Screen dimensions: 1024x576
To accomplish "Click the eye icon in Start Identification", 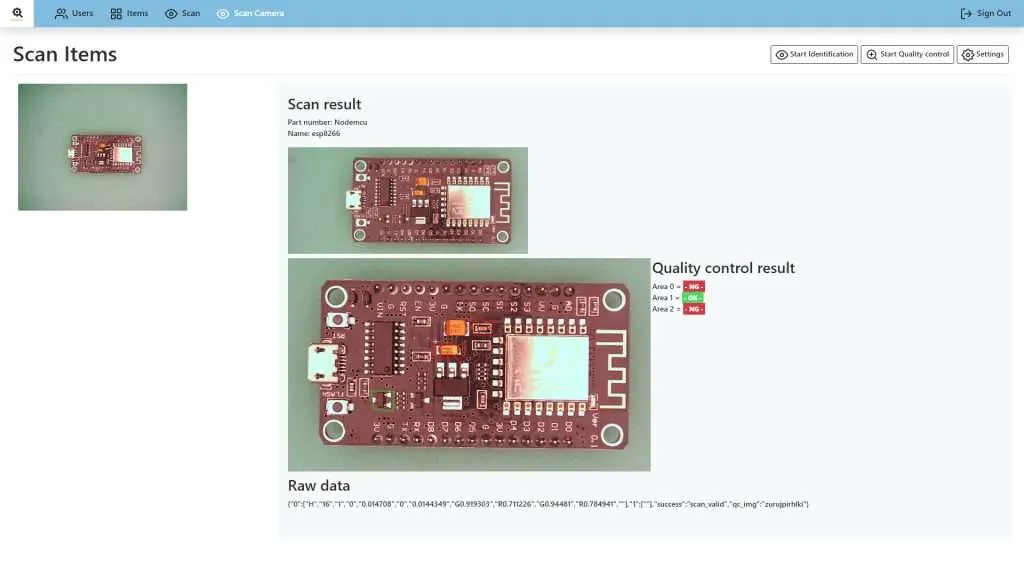I will [781, 55].
